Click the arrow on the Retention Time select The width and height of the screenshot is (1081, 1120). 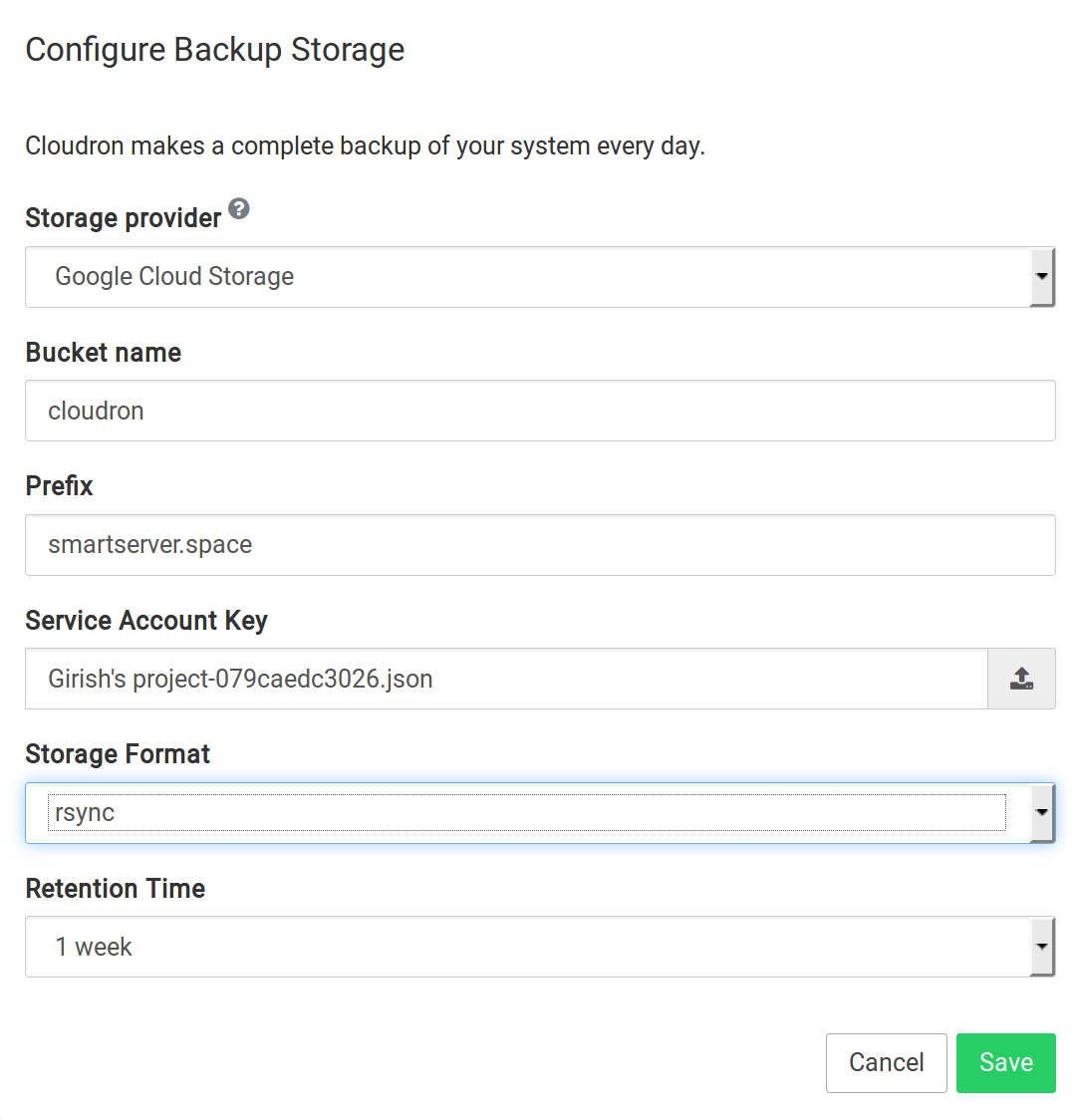tap(1041, 947)
